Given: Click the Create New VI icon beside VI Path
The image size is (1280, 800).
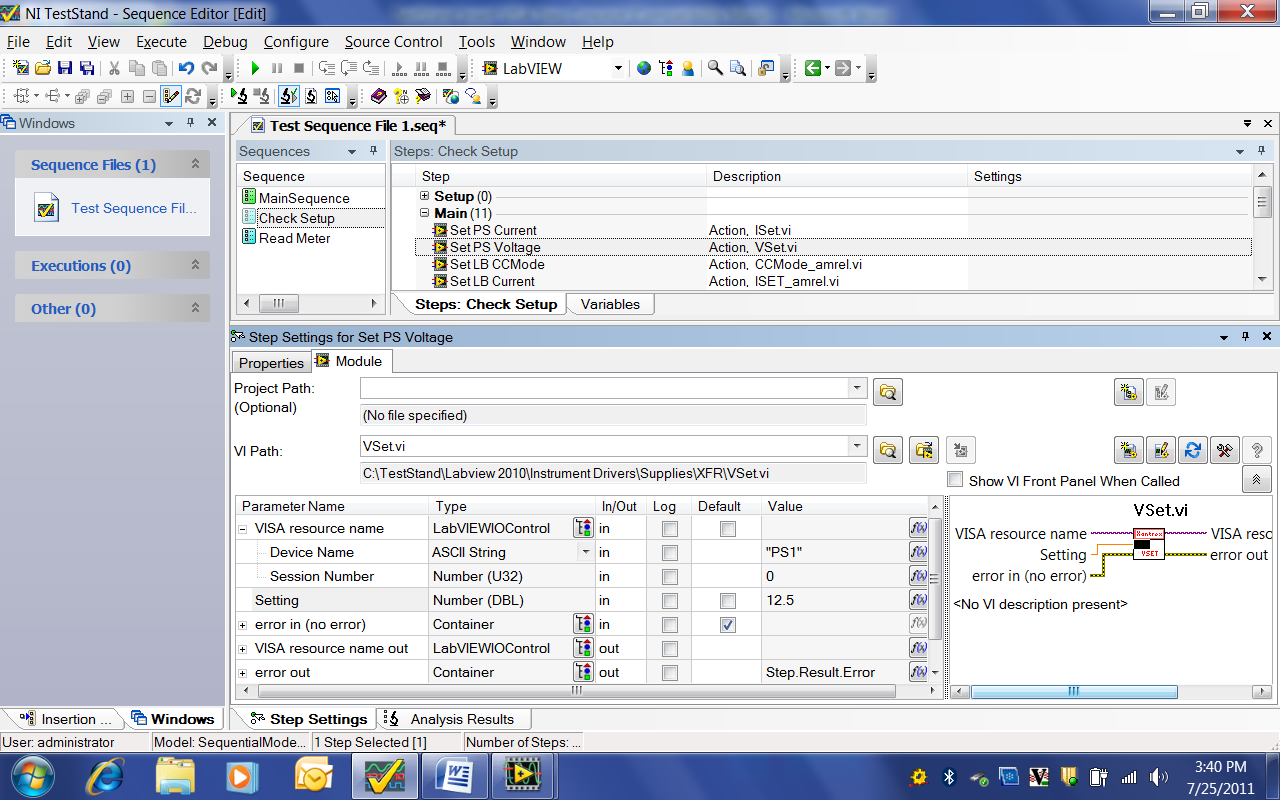Looking at the screenshot, I should (1129, 450).
